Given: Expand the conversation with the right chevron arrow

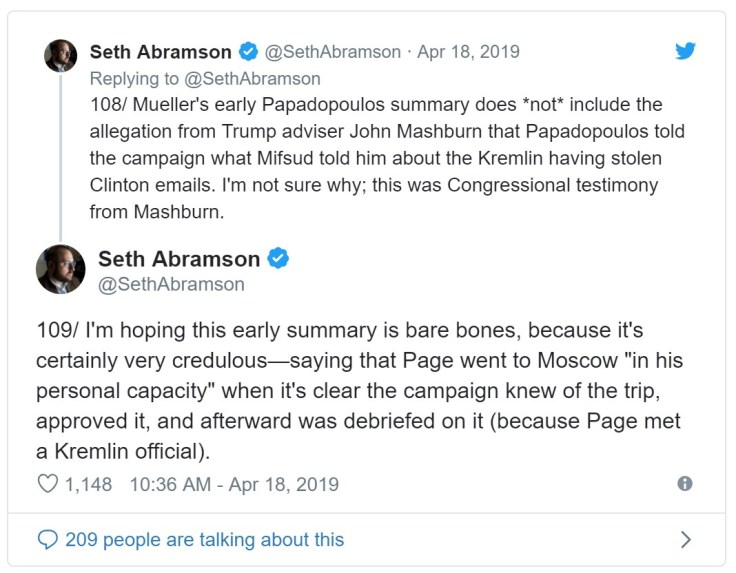Looking at the screenshot, I should [685, 540].
